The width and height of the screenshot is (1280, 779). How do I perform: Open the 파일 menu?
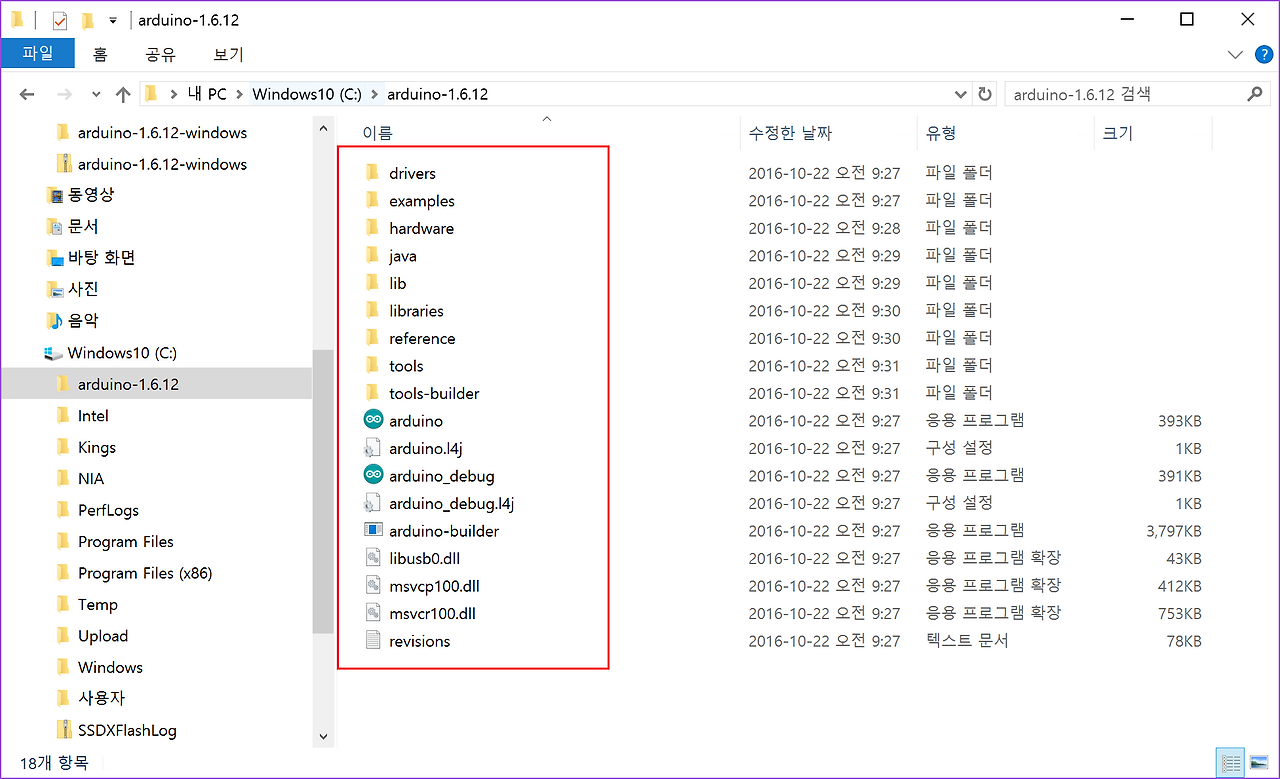(x=38, y=54)
